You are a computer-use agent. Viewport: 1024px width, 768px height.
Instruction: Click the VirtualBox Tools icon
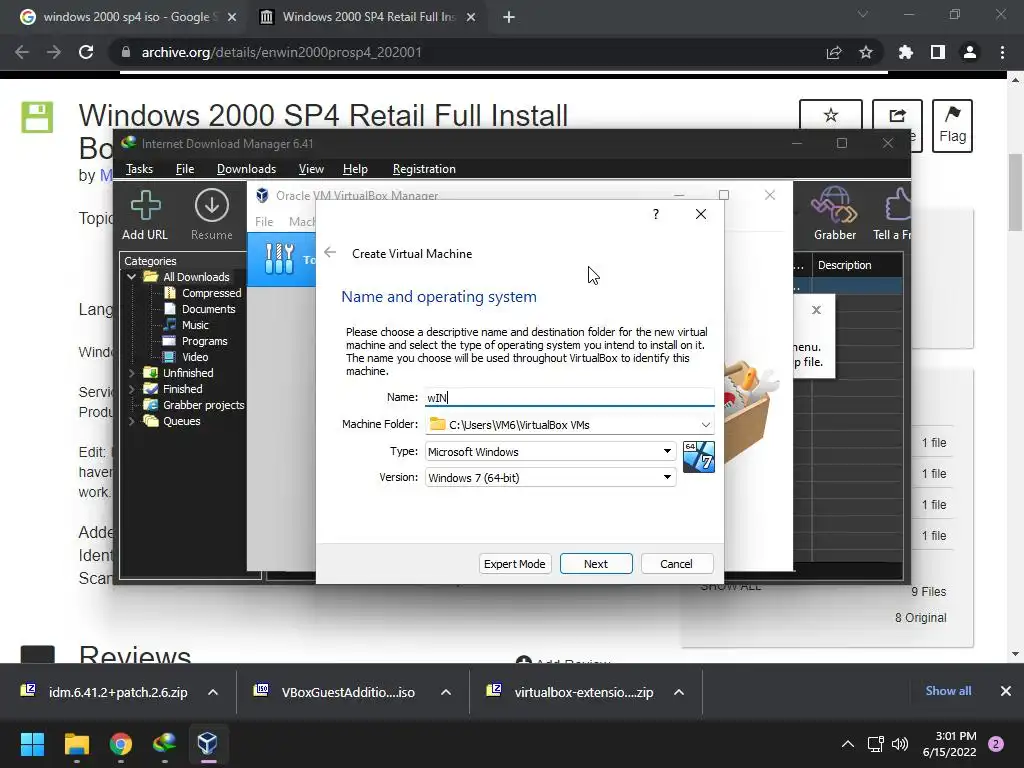[x=280, y=259]
